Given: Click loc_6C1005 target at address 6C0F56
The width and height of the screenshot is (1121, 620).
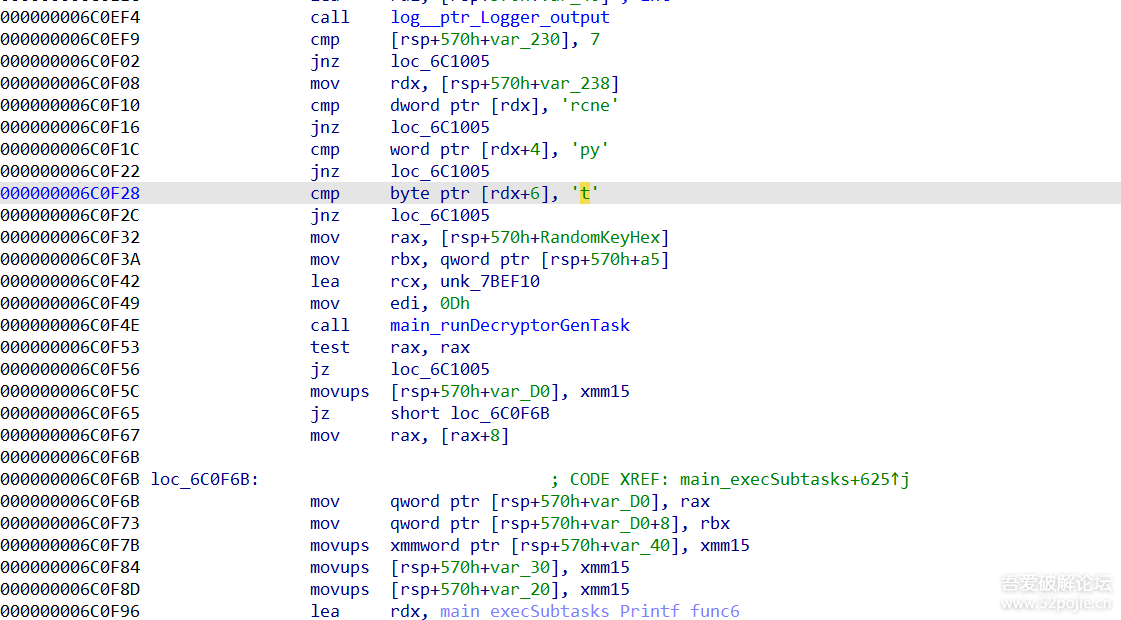Looking at the screenshot, I should pyautogui.click(x=440, y=369).
